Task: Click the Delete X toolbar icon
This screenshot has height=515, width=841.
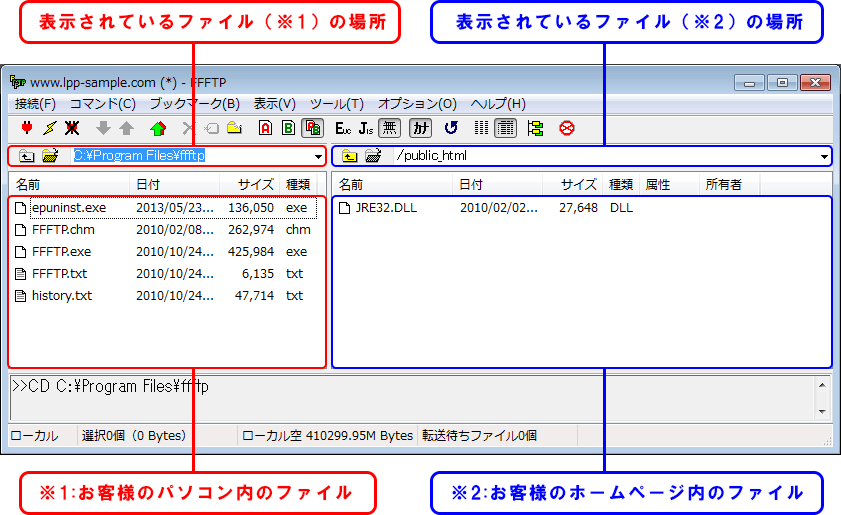Action: click(x=188, y=128)
